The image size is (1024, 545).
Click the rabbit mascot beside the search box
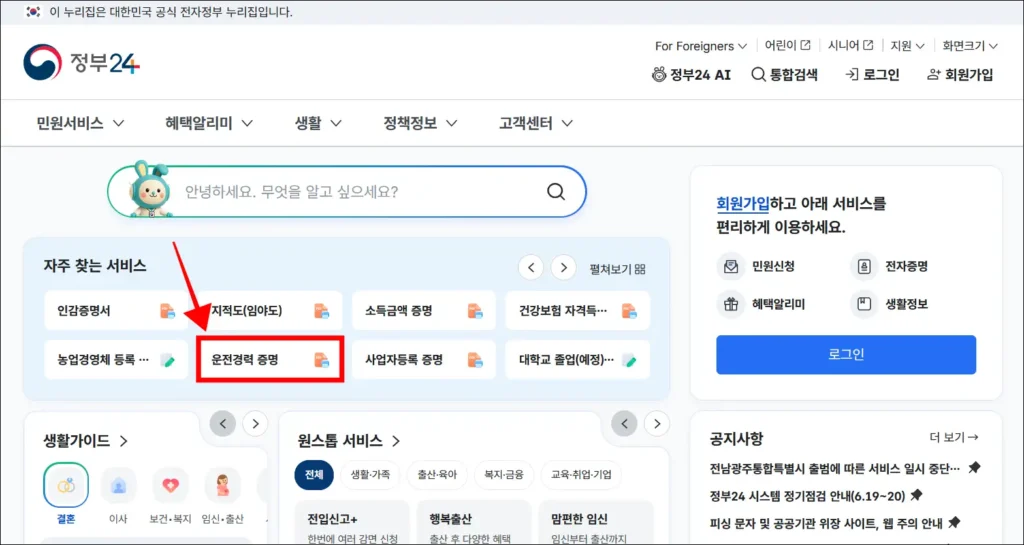pyautogui.click(x=150, y=189)
